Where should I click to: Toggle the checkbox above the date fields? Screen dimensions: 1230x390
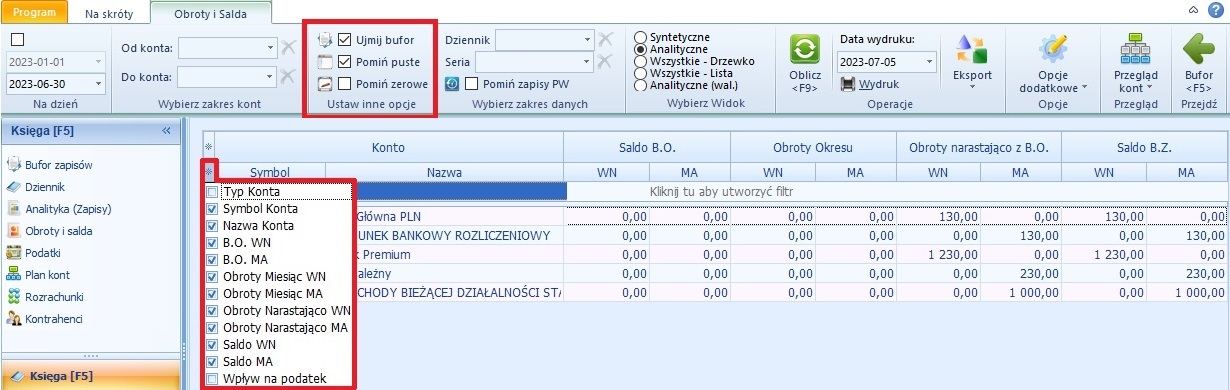(16, 39)
